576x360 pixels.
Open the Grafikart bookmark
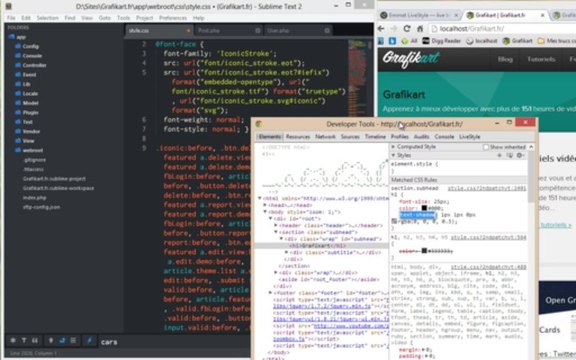pos(518,41)
